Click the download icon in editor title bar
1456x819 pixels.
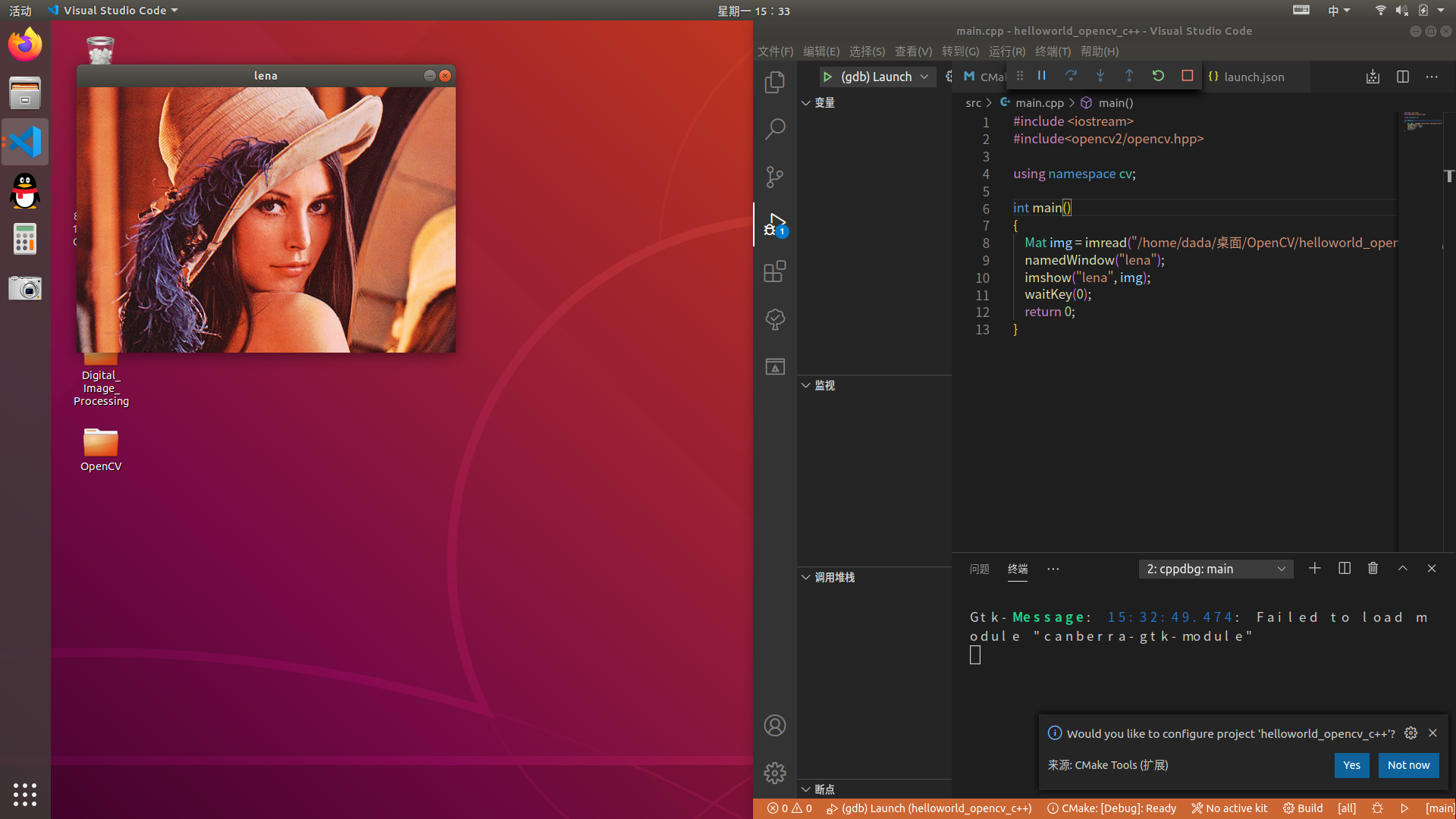[x=1373, y=77]
